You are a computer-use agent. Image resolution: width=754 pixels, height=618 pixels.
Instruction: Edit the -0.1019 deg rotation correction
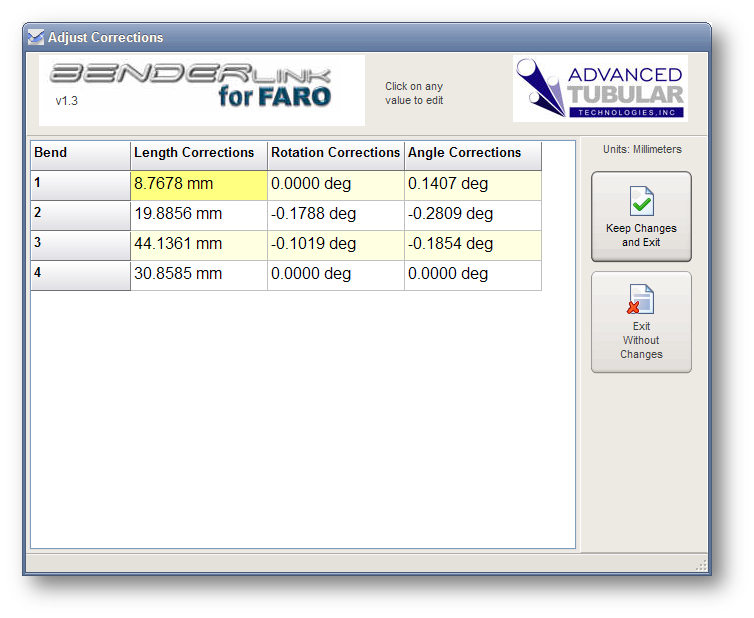335,244
